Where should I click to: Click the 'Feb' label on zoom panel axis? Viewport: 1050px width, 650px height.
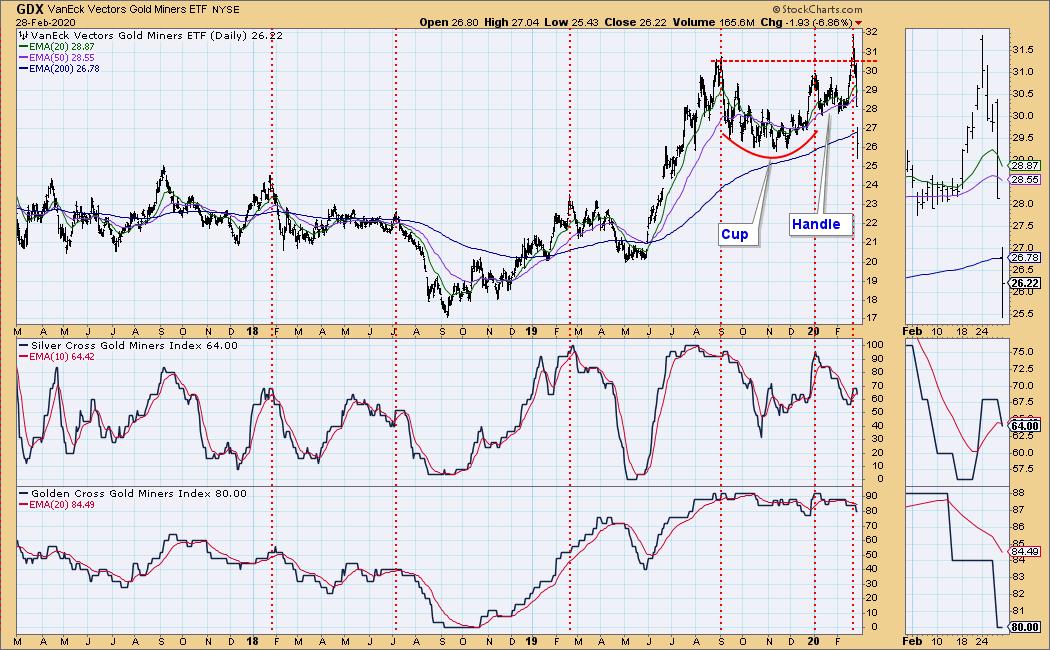point(912,331)
